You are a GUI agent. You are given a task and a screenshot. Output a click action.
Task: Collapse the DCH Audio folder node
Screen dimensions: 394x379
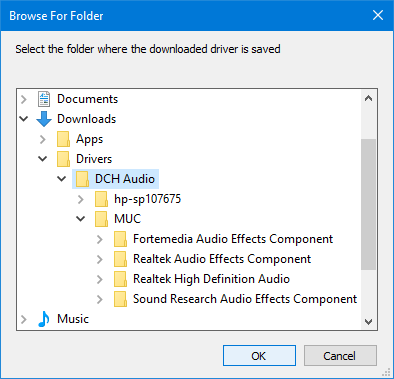[62, 179]
